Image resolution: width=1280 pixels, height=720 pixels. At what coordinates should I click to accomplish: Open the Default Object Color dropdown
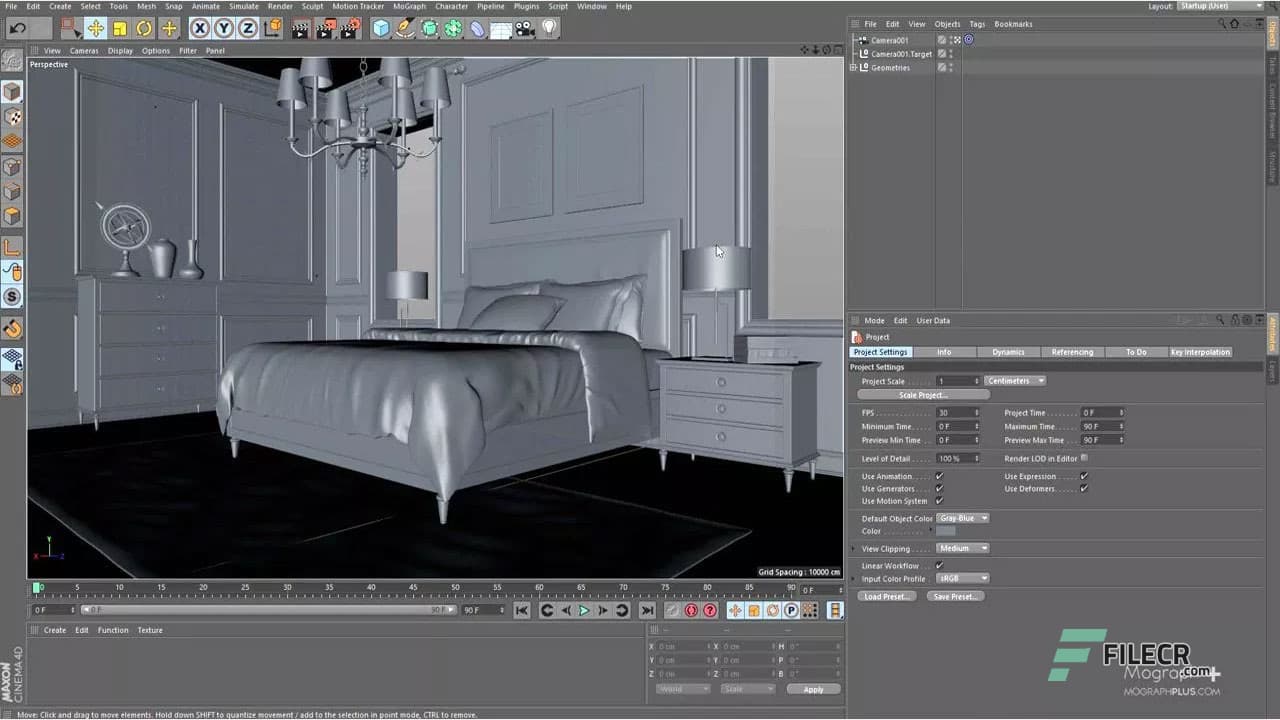(x=963, y=518)
